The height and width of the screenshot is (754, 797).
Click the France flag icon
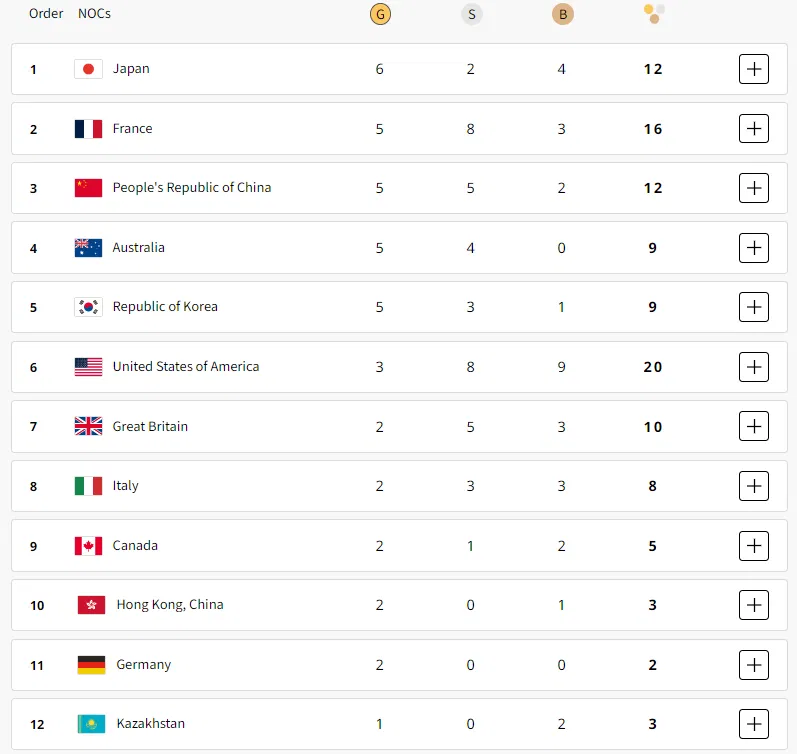[x=88, y=129]
